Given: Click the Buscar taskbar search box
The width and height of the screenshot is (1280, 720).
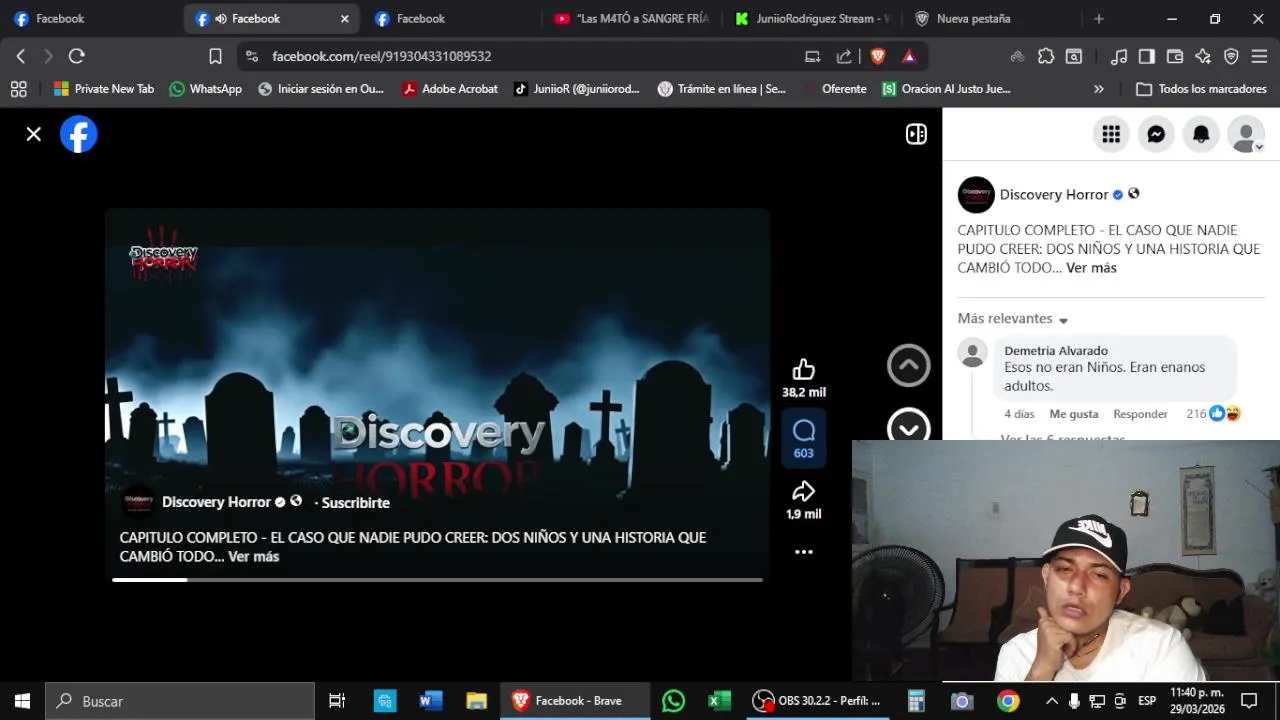Looking at the screenshot, I should point(181,701).
